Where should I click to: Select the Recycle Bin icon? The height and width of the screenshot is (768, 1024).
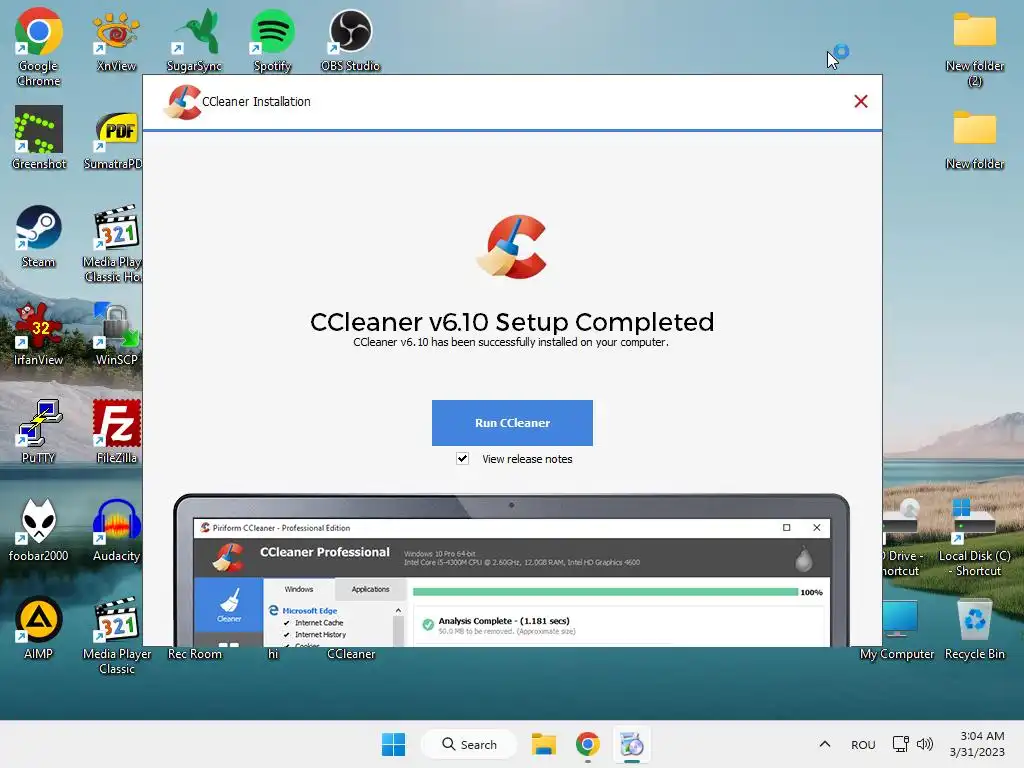coord(974,628)
